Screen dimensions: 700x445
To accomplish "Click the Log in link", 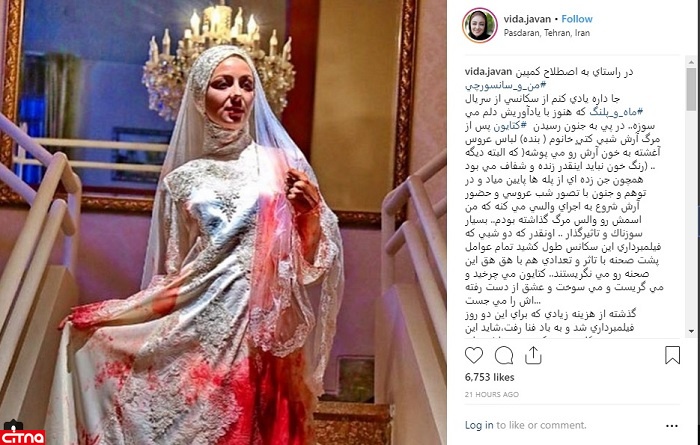I will tap(479, 425).
